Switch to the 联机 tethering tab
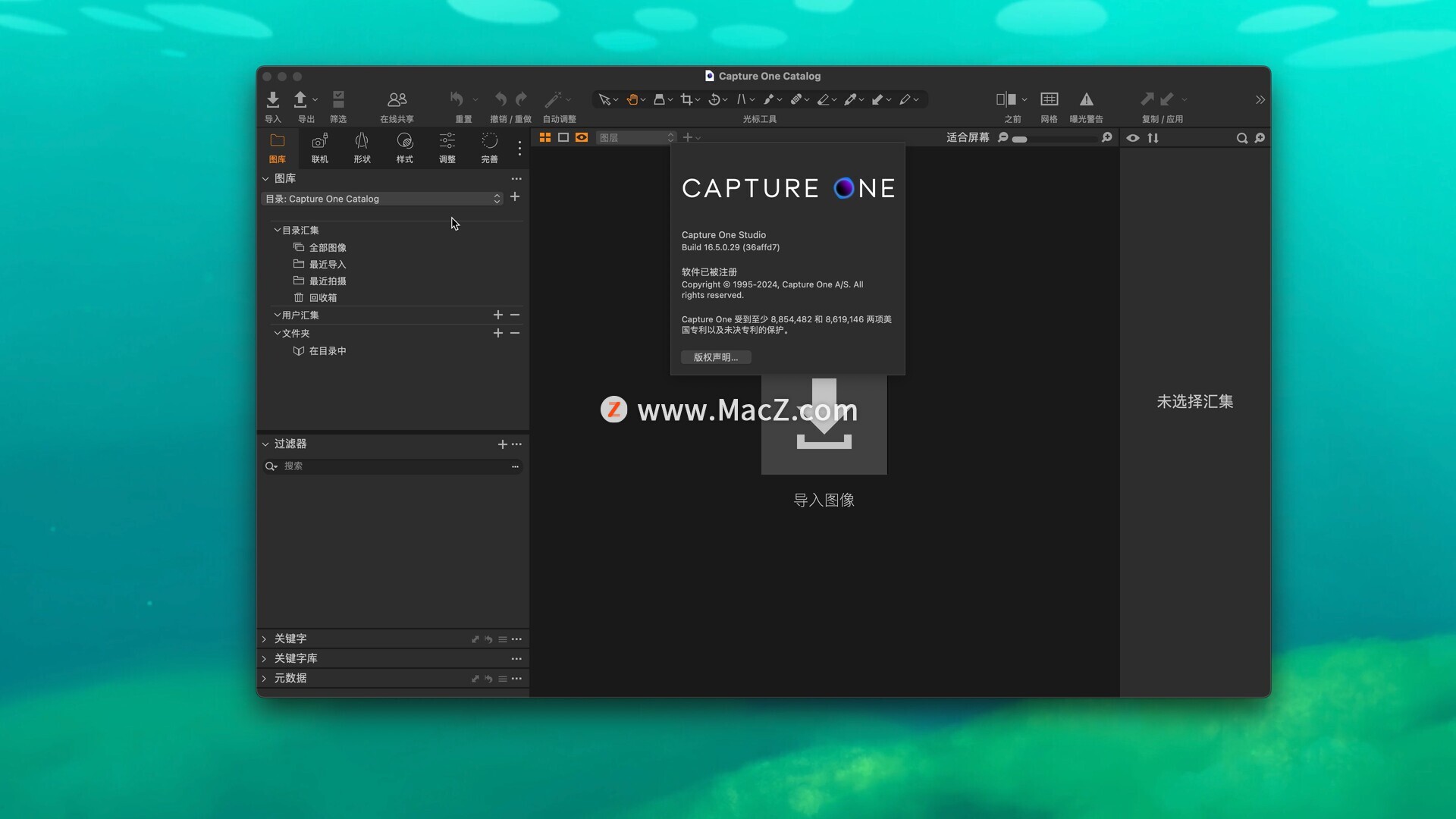 (320, 148)
